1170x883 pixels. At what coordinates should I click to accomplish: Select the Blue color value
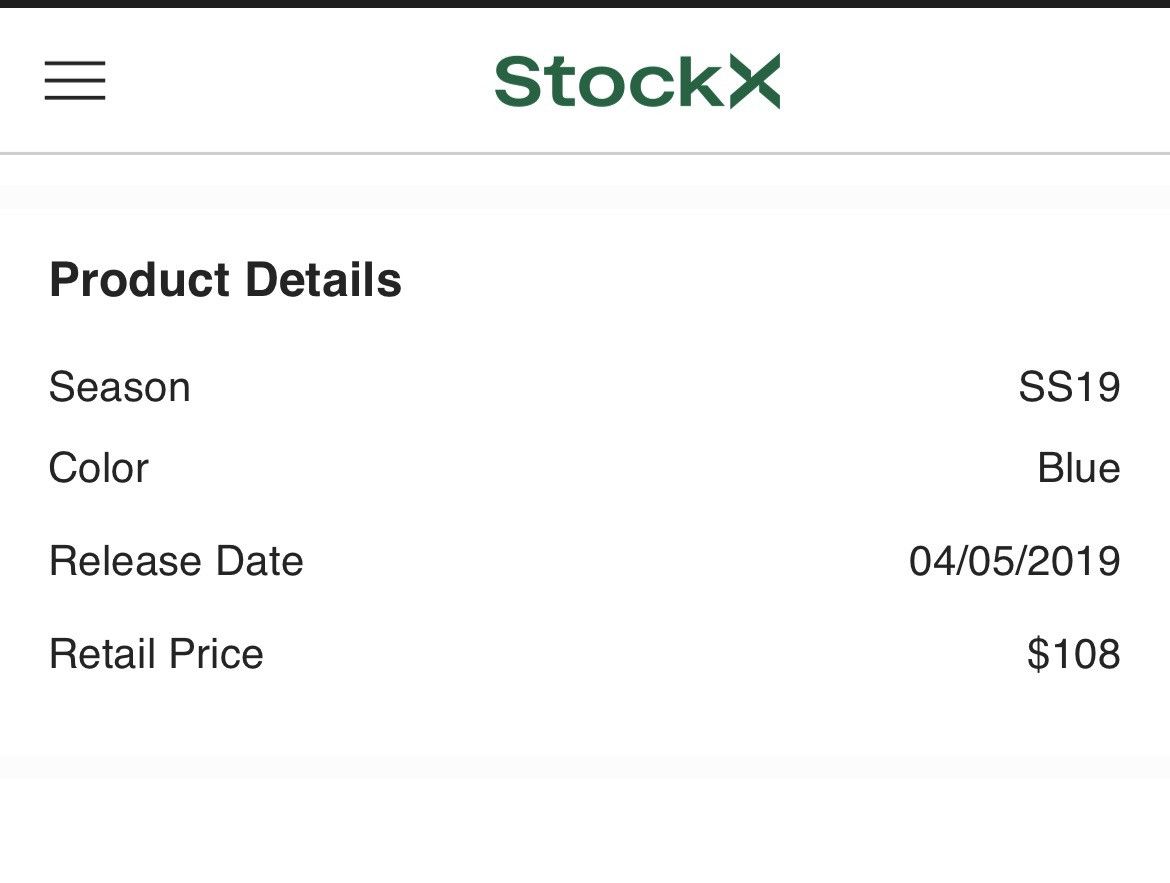click(1079, 468)
